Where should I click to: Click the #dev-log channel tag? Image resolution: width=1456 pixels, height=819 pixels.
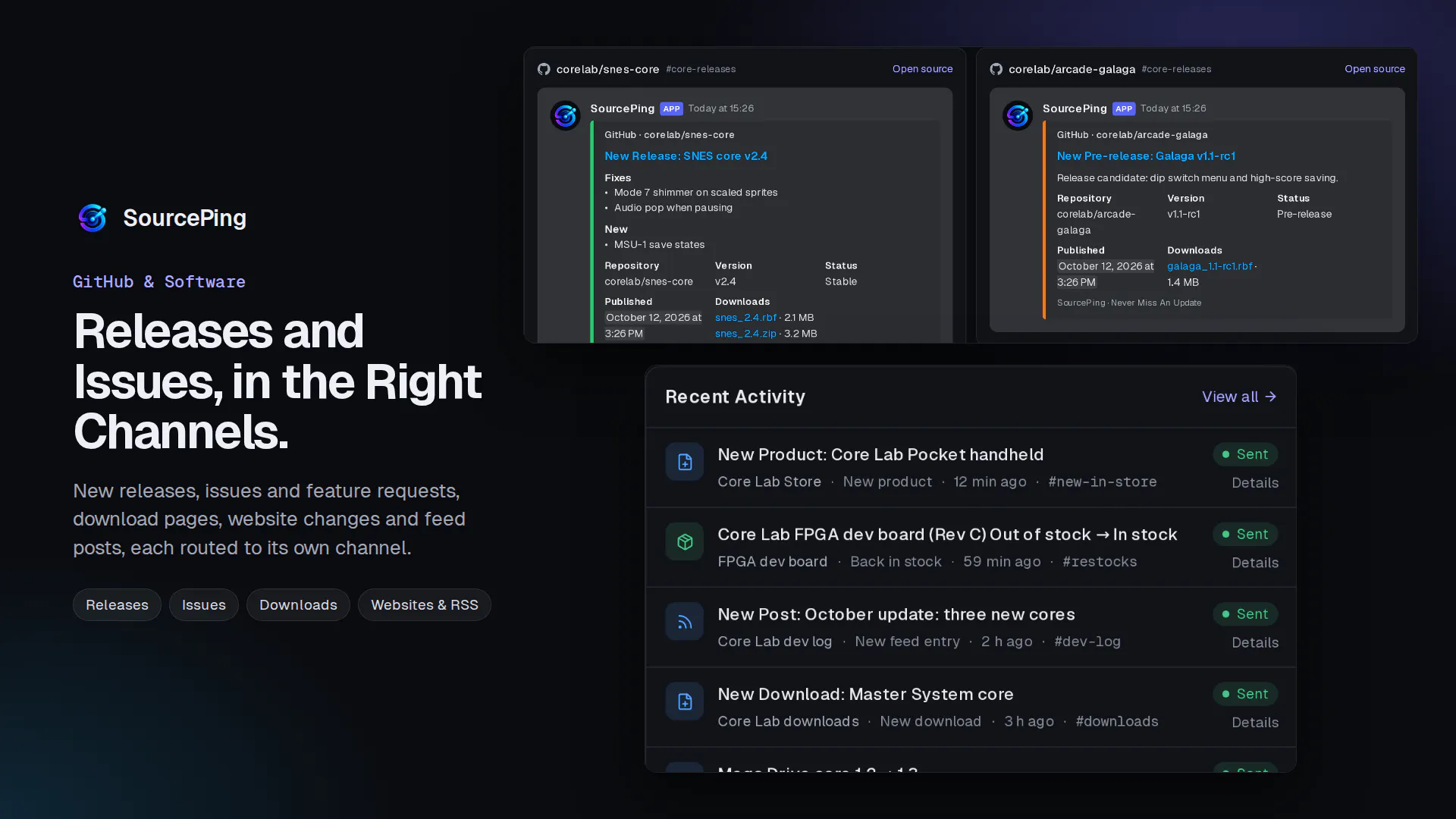[1087, 642]
